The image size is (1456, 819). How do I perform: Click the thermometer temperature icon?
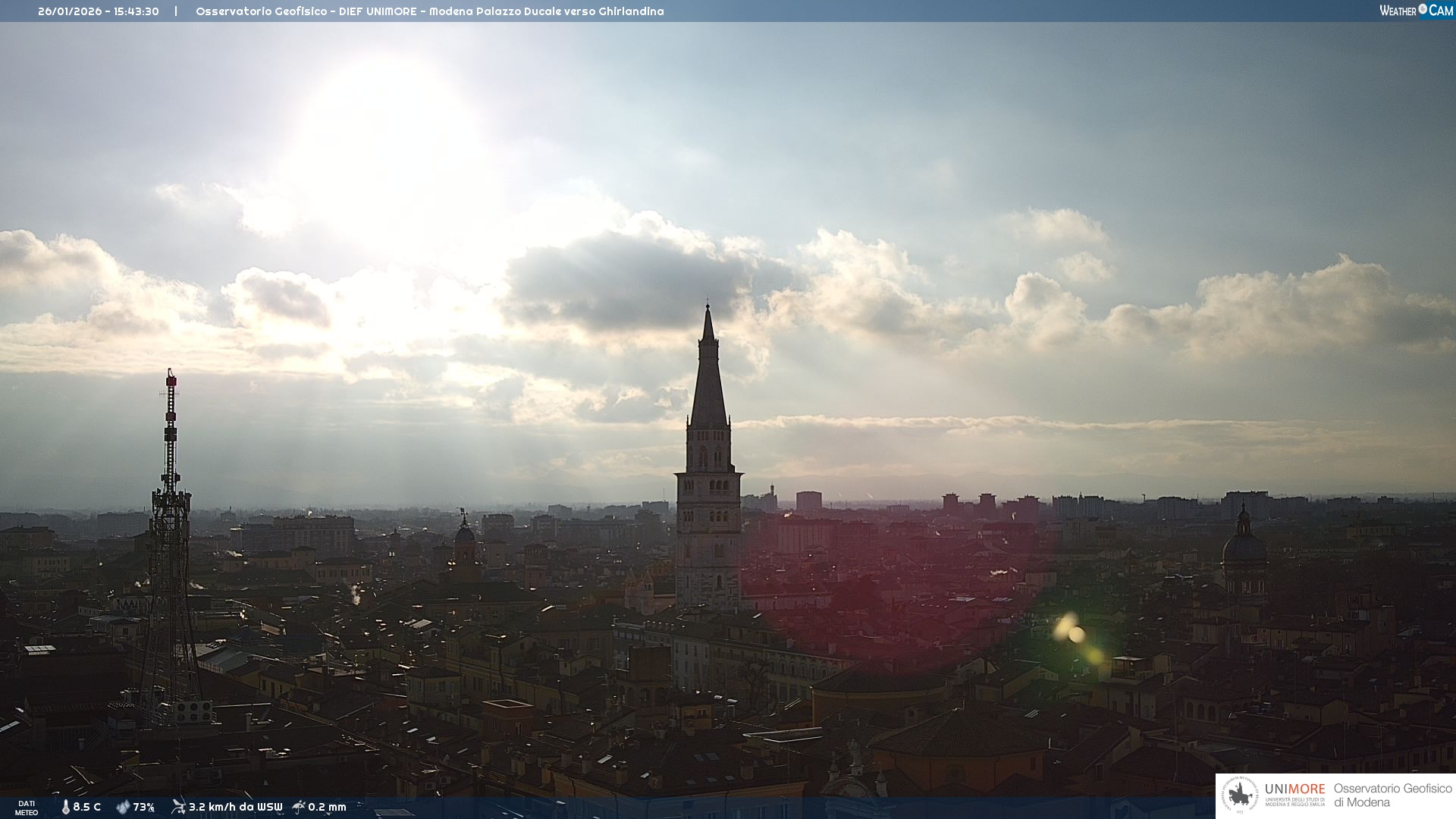(66, 807)
